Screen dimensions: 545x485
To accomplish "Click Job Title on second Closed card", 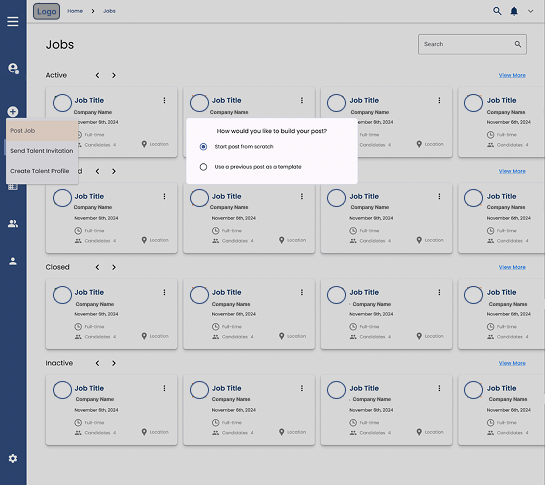I will (x=227, y=292).
